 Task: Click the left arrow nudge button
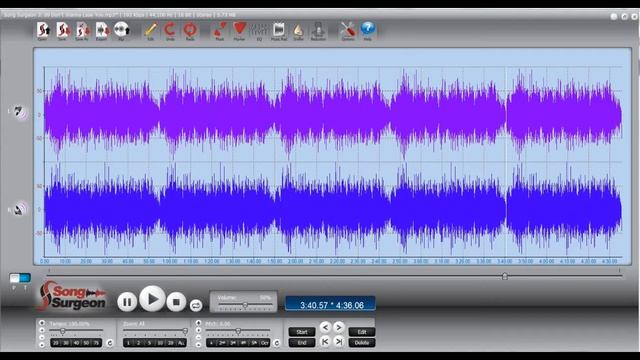point(325,327)
